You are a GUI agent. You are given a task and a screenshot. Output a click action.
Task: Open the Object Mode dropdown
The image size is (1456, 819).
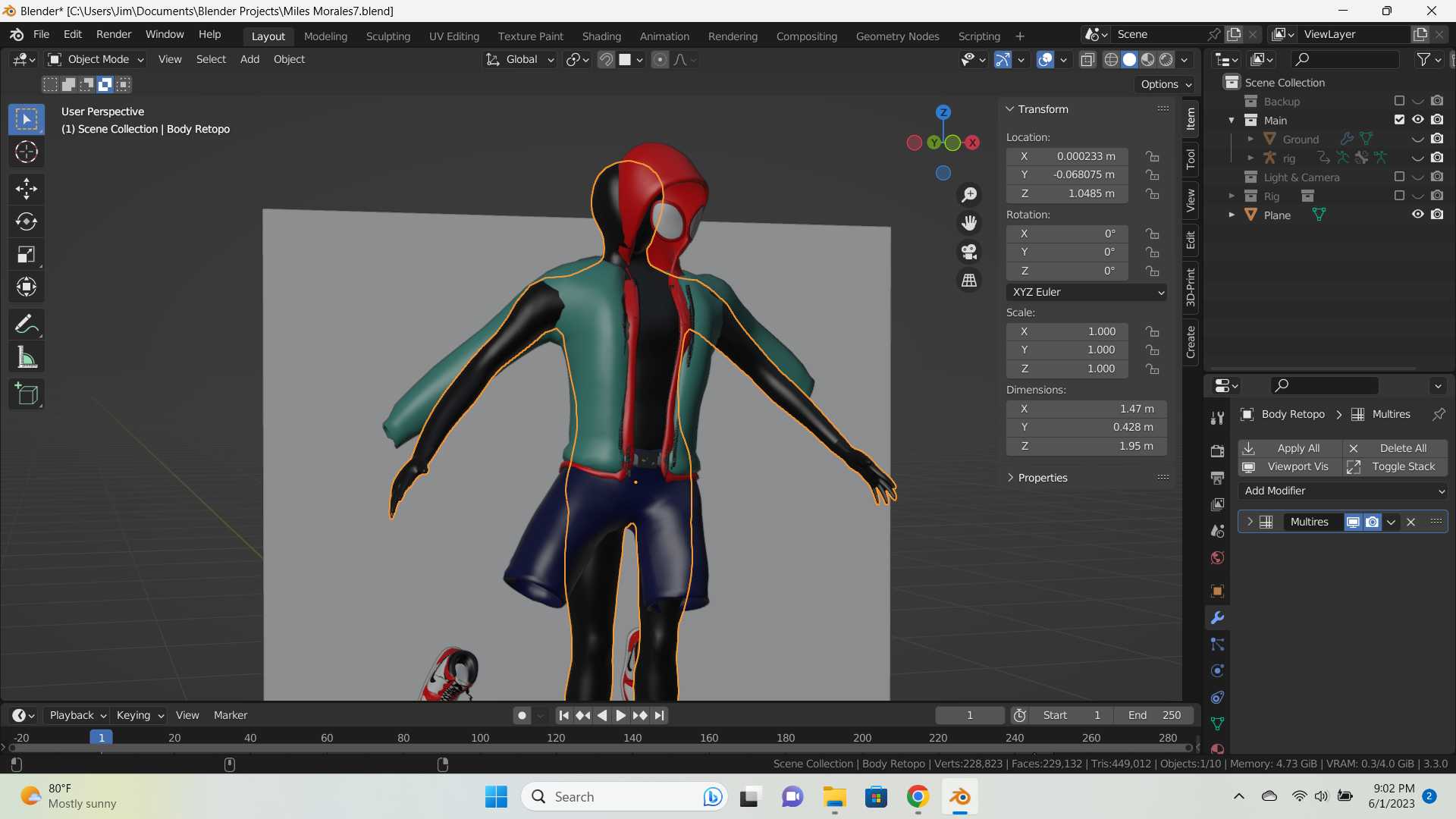click(96, 60)
